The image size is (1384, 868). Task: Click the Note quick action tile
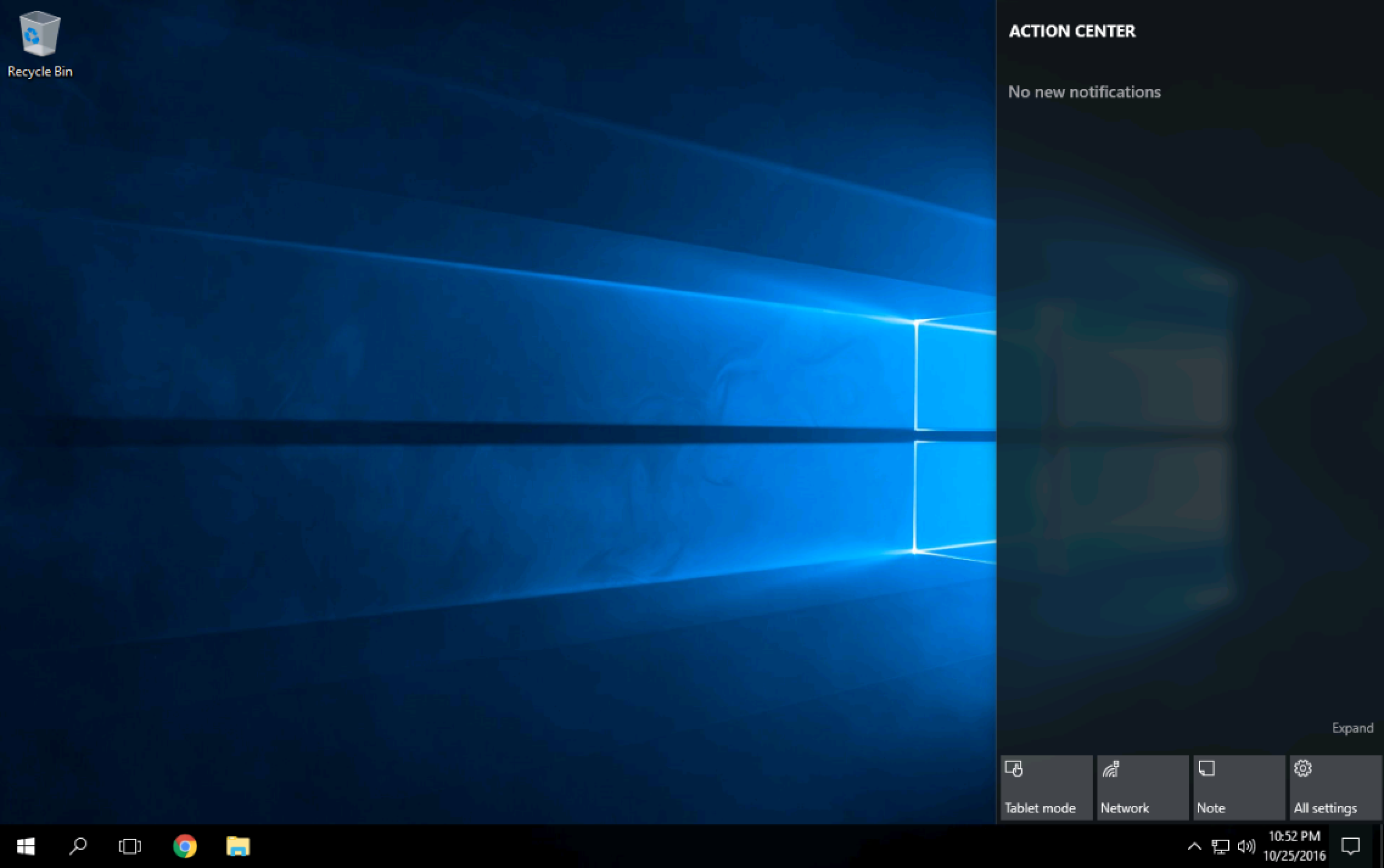click(x=1239, y=788)
